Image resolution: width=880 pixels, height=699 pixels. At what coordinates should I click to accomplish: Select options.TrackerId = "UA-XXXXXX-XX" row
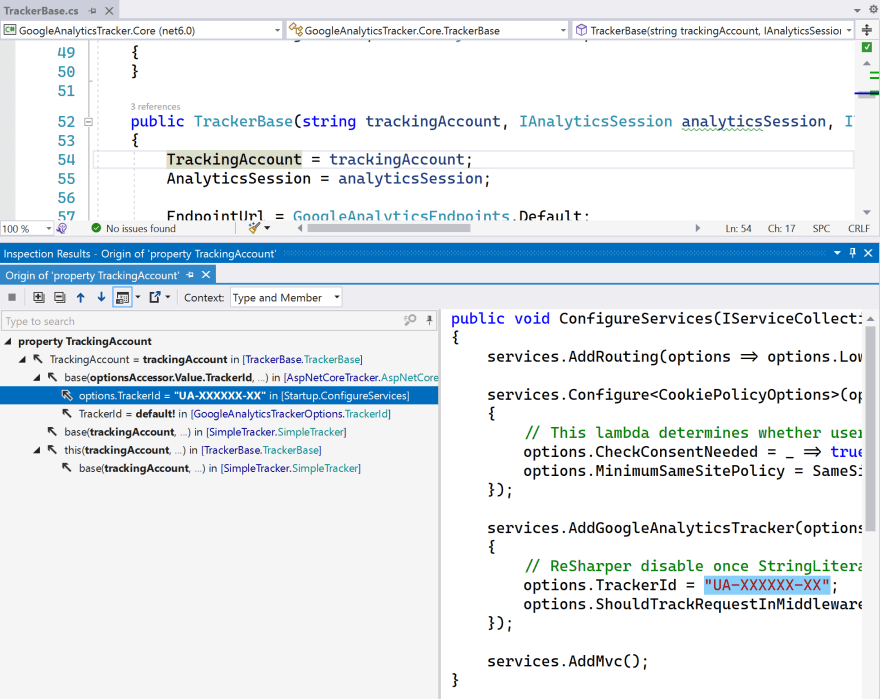click(x=219, y=396)
